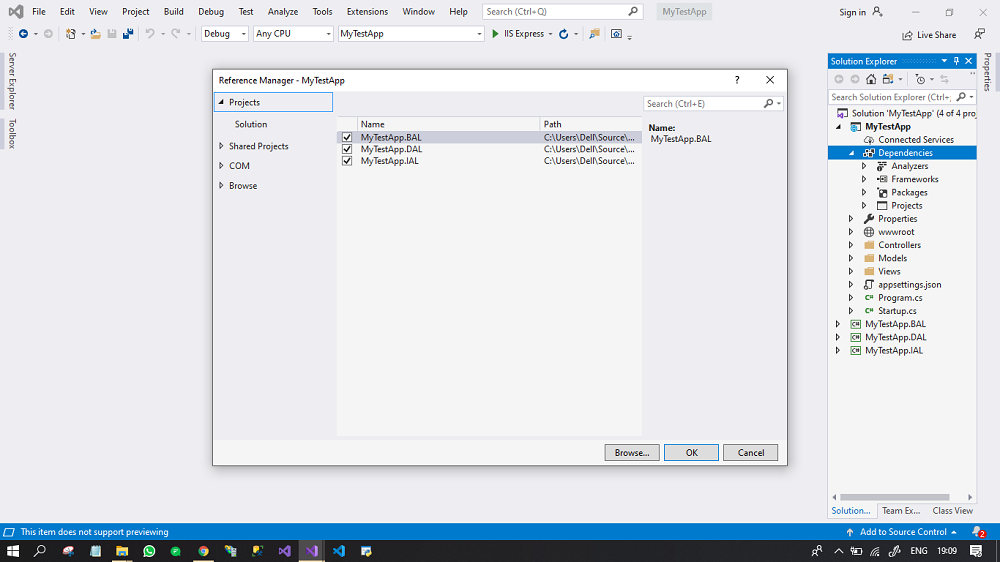Expand the Analyzers node arrow
This screenshot has height=562, width=1000.
click(864, 166)
